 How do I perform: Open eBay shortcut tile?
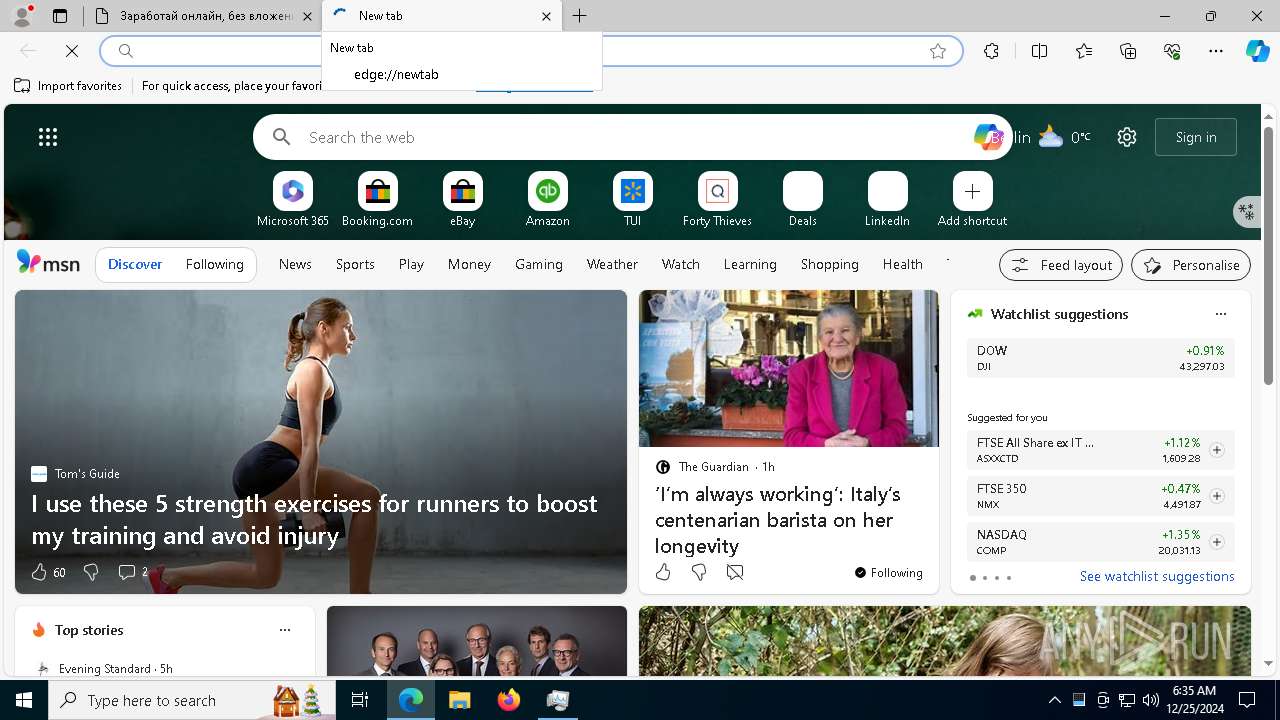point(462,199)
